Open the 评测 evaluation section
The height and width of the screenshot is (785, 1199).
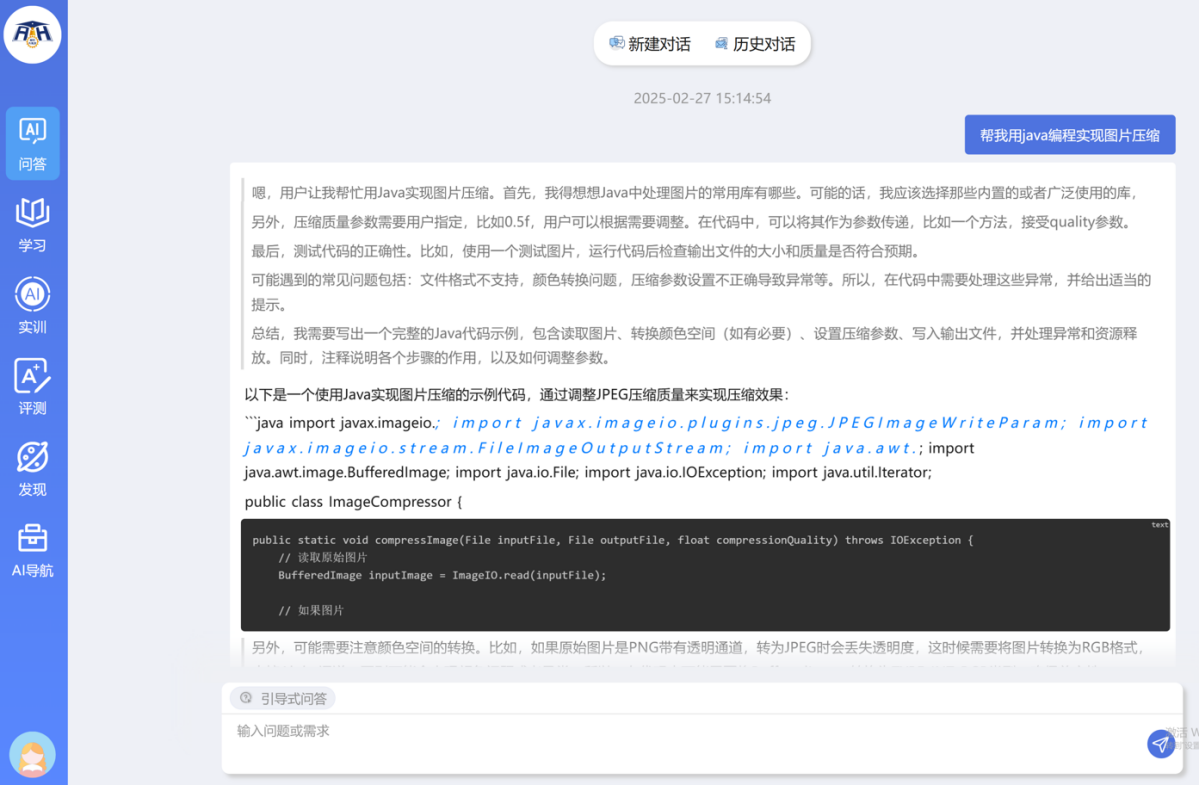pos(33,388)
